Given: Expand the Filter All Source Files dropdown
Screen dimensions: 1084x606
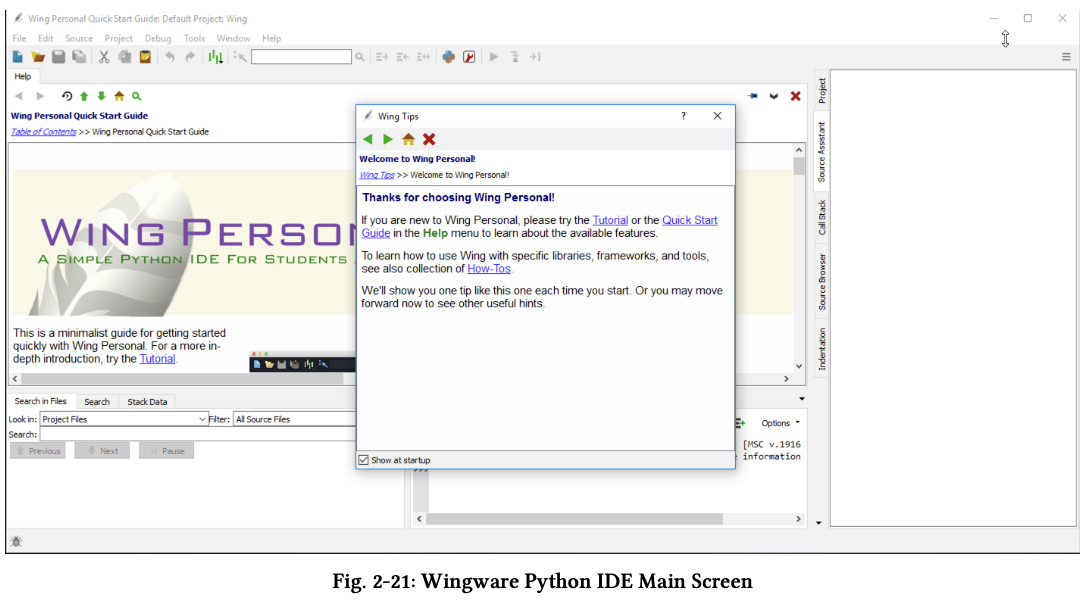Looking at the screenshot, I should [x=294, y=419].
